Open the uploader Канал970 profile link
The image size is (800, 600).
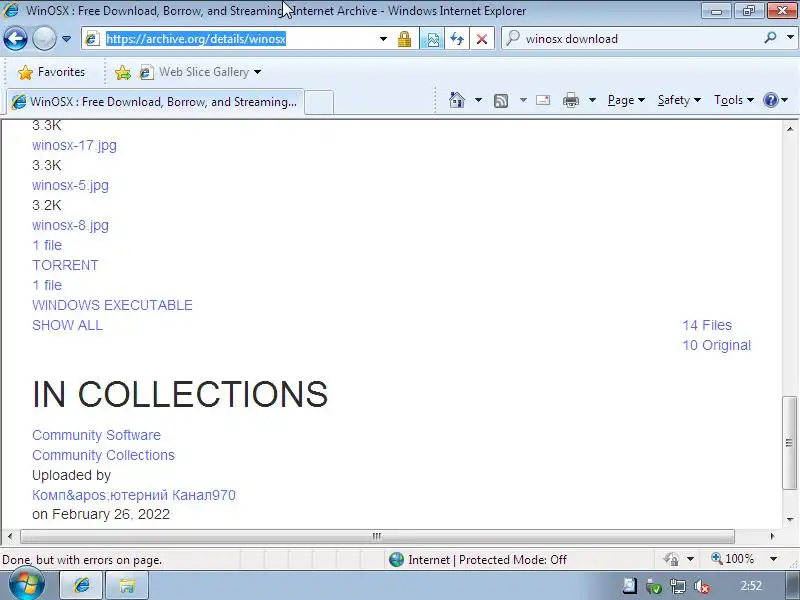[x=134, y=495]
